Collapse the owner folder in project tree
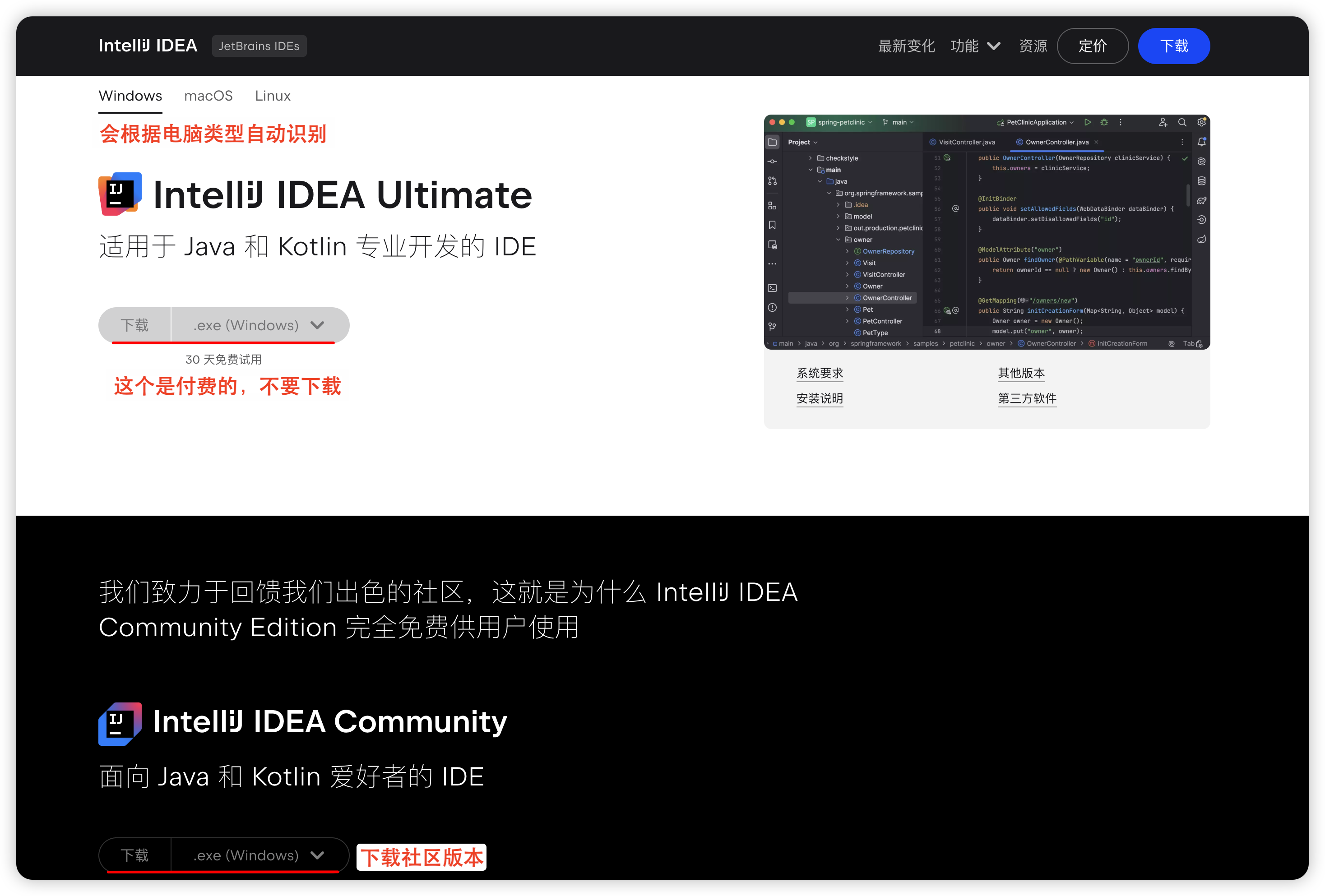 pos(838,240)
